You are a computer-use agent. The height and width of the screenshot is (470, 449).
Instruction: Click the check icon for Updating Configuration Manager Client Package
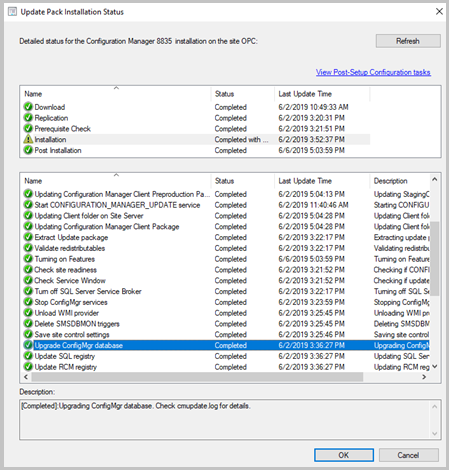point(28,226)
